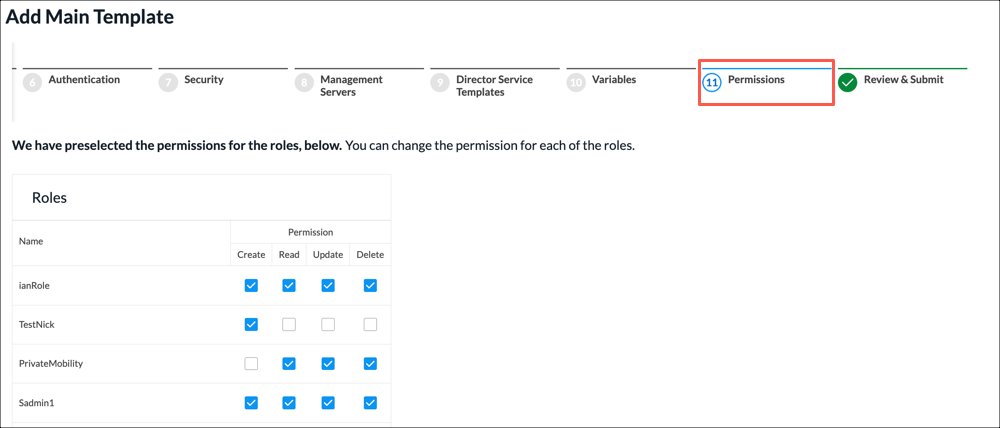Image resolution: width=1000 pixels, height=428 pixels.
Task: Click green checkmark icon for Review & Submit
Action: point(848,83)
